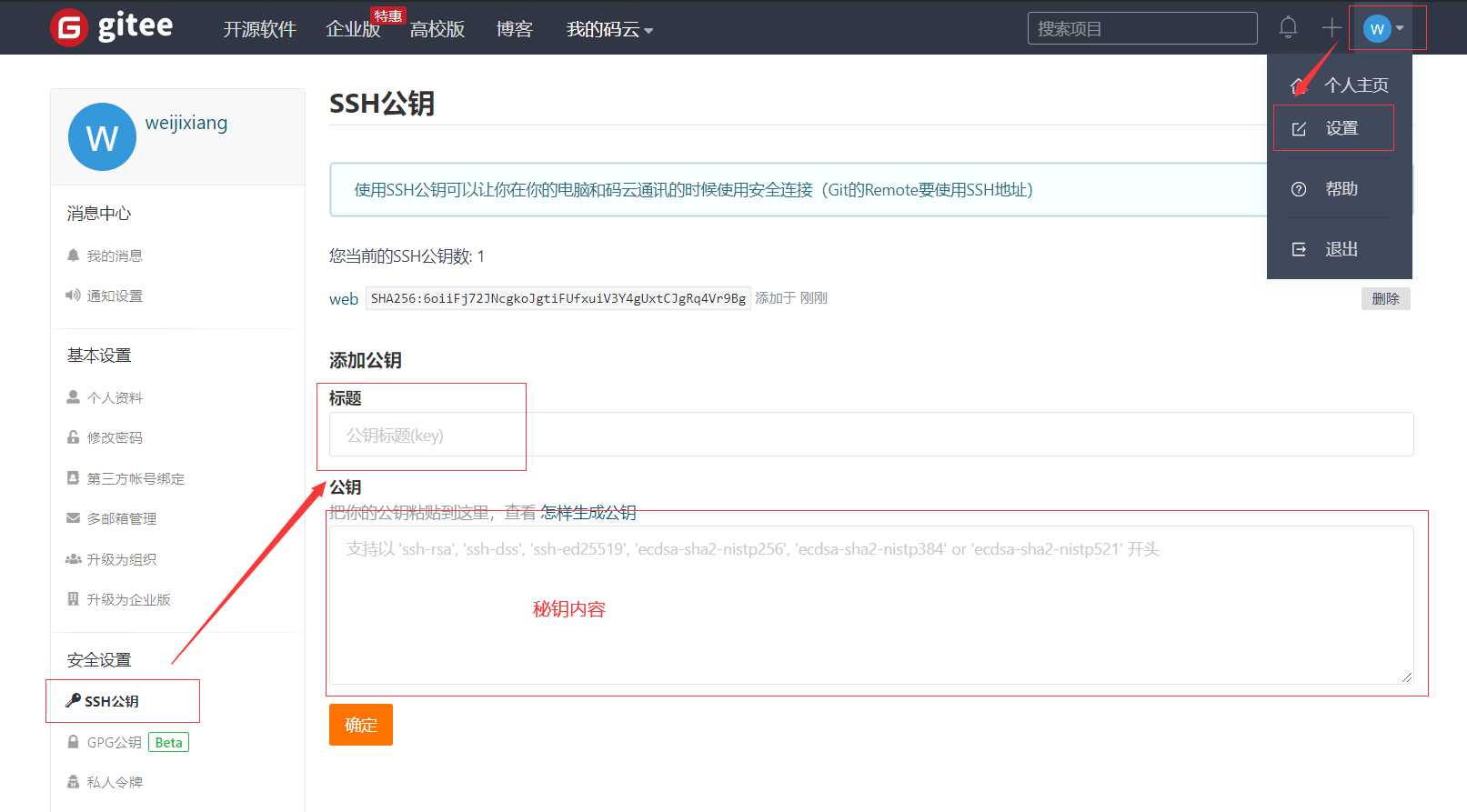Viewport: 1467px width, 812px height.
Task: Select 设置 from user menu
Action: click(1341, 128)
